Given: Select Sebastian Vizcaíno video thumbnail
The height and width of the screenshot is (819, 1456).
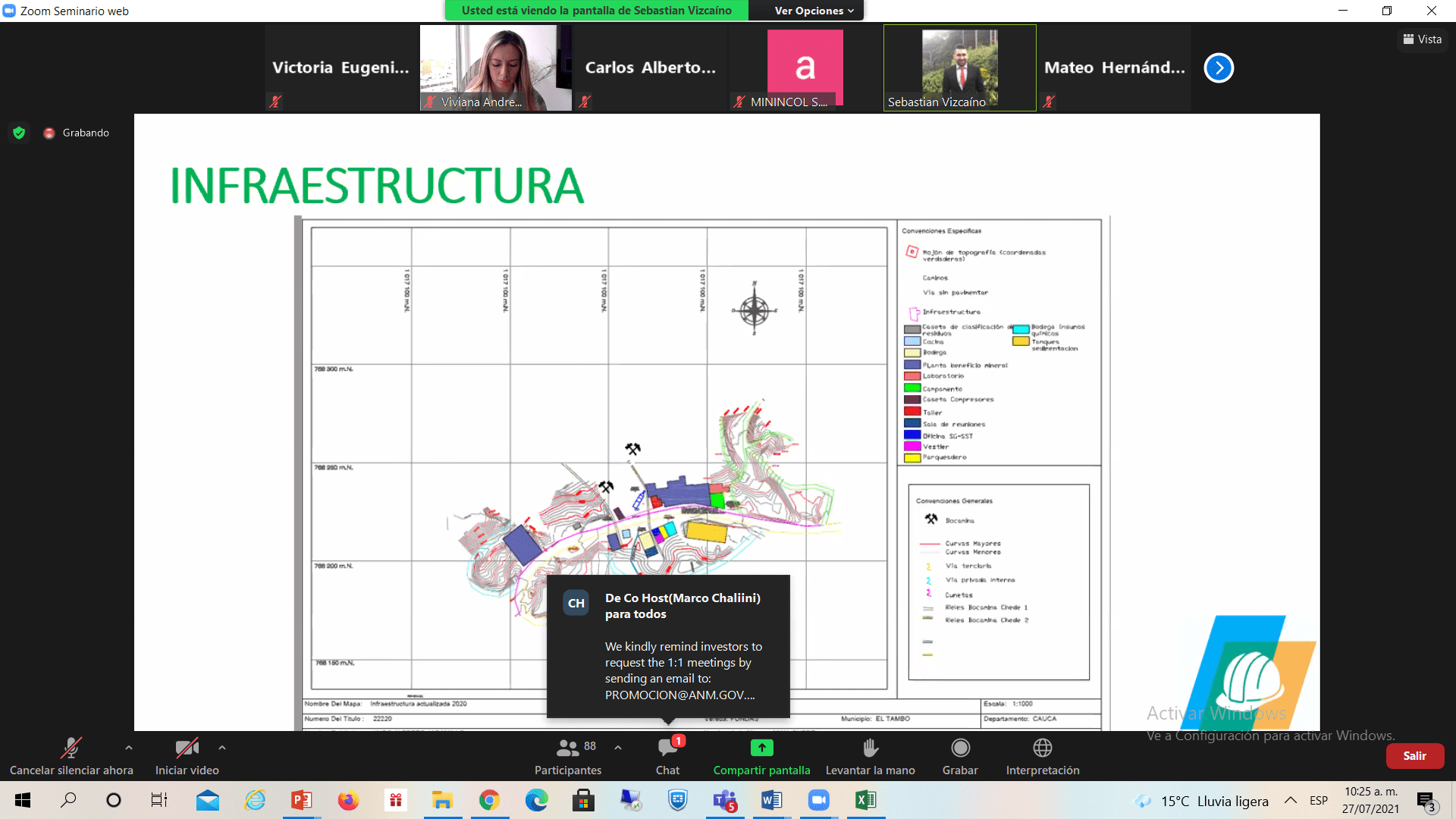Looking at the screenshot, I should pyautogui.click(x=959, y=68).
